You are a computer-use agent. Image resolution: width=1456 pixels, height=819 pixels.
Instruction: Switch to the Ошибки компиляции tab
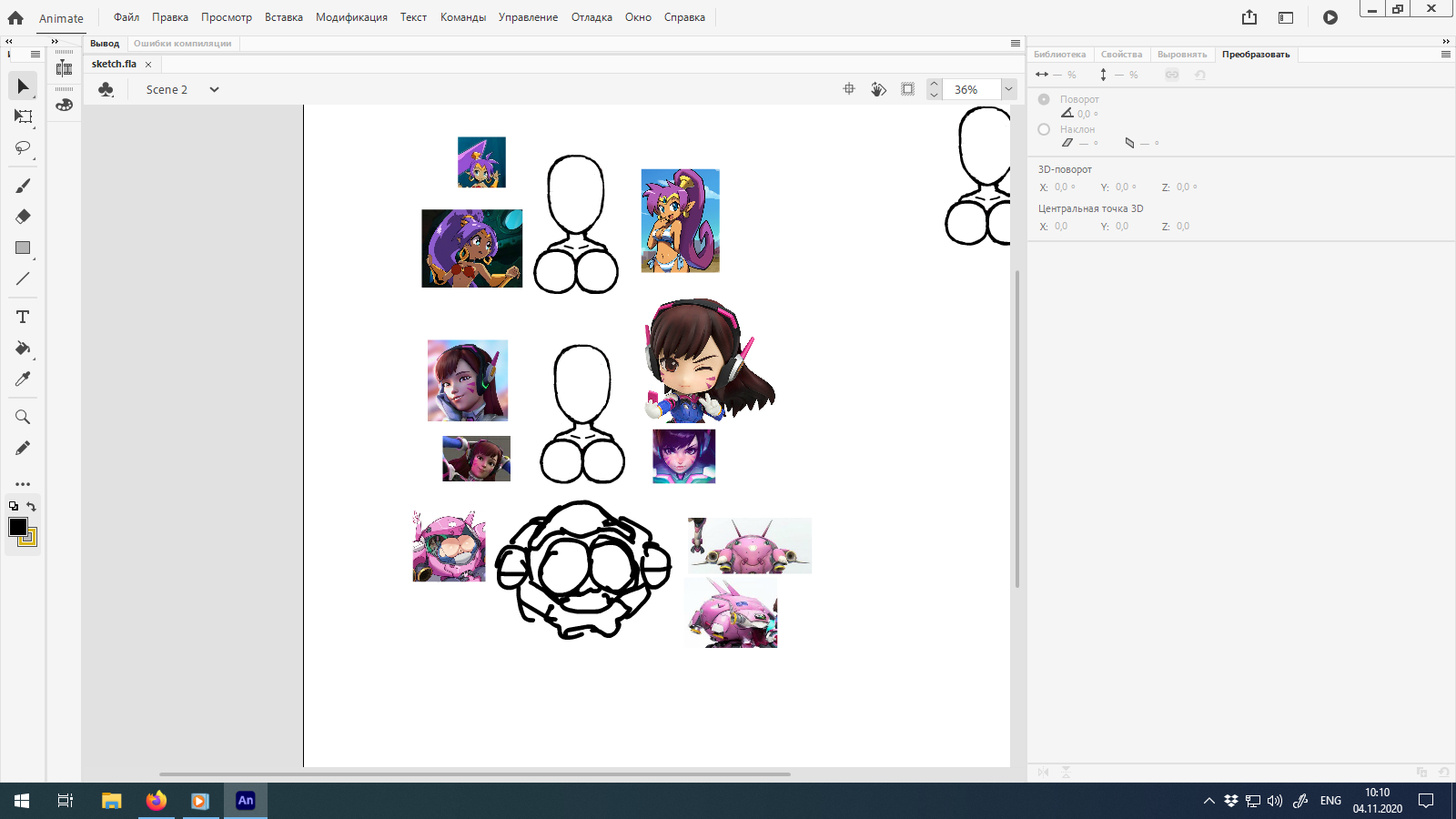click(183, 44)
